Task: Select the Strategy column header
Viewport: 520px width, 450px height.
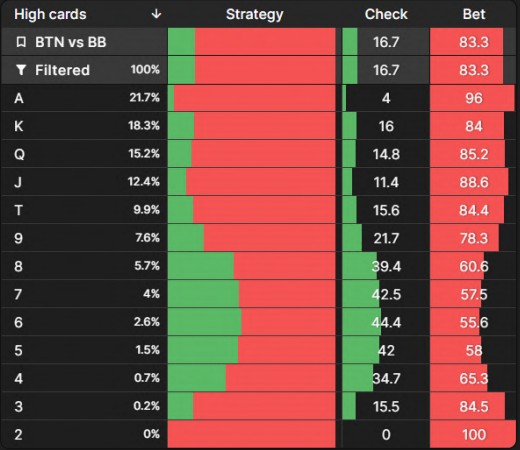Action: coord(255,14)
